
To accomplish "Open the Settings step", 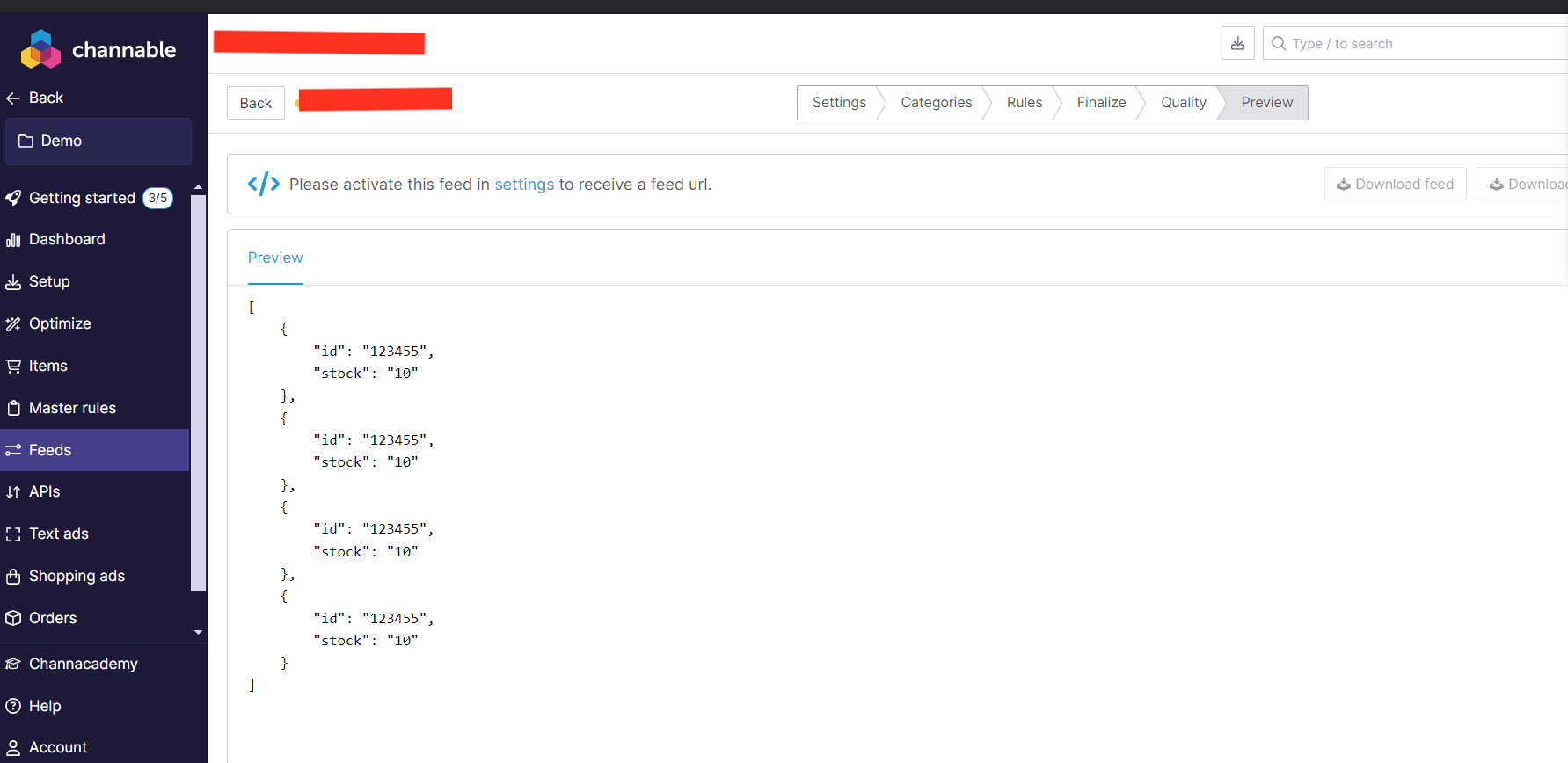I will (x=839, y=103).
